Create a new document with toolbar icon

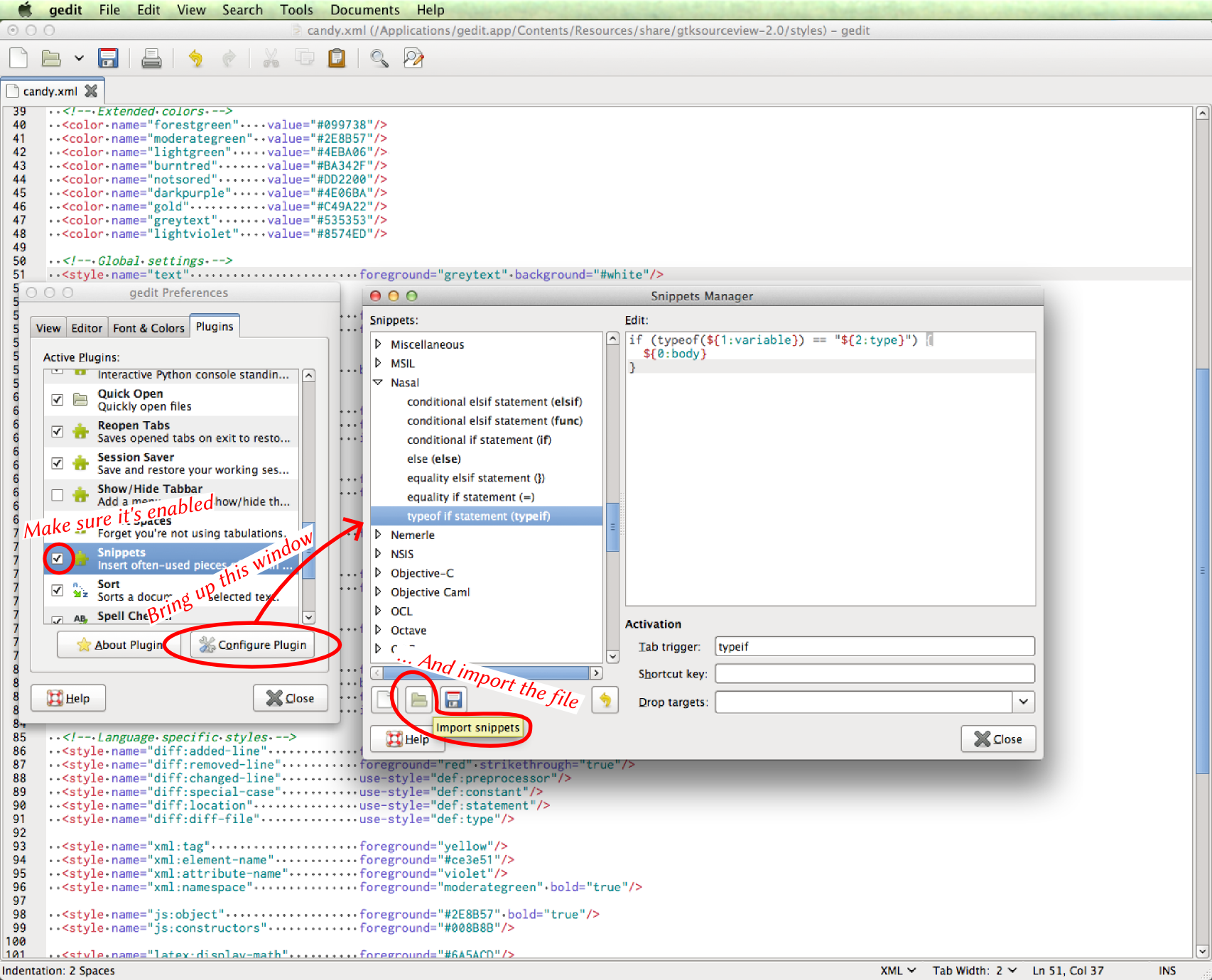pyautogui.click(x=18, y=58)
